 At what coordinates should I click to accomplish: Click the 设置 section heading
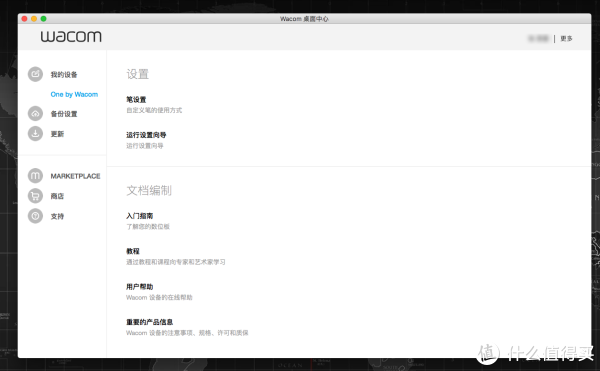point(138,74)
